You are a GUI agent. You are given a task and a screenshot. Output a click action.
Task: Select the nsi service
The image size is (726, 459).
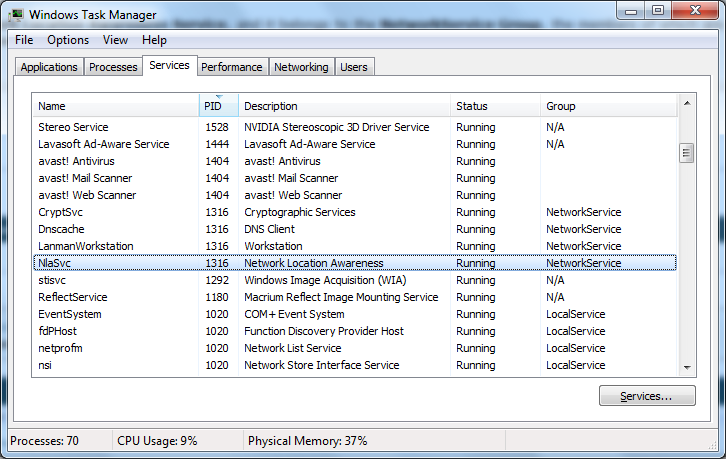click(x=45, y=365)
